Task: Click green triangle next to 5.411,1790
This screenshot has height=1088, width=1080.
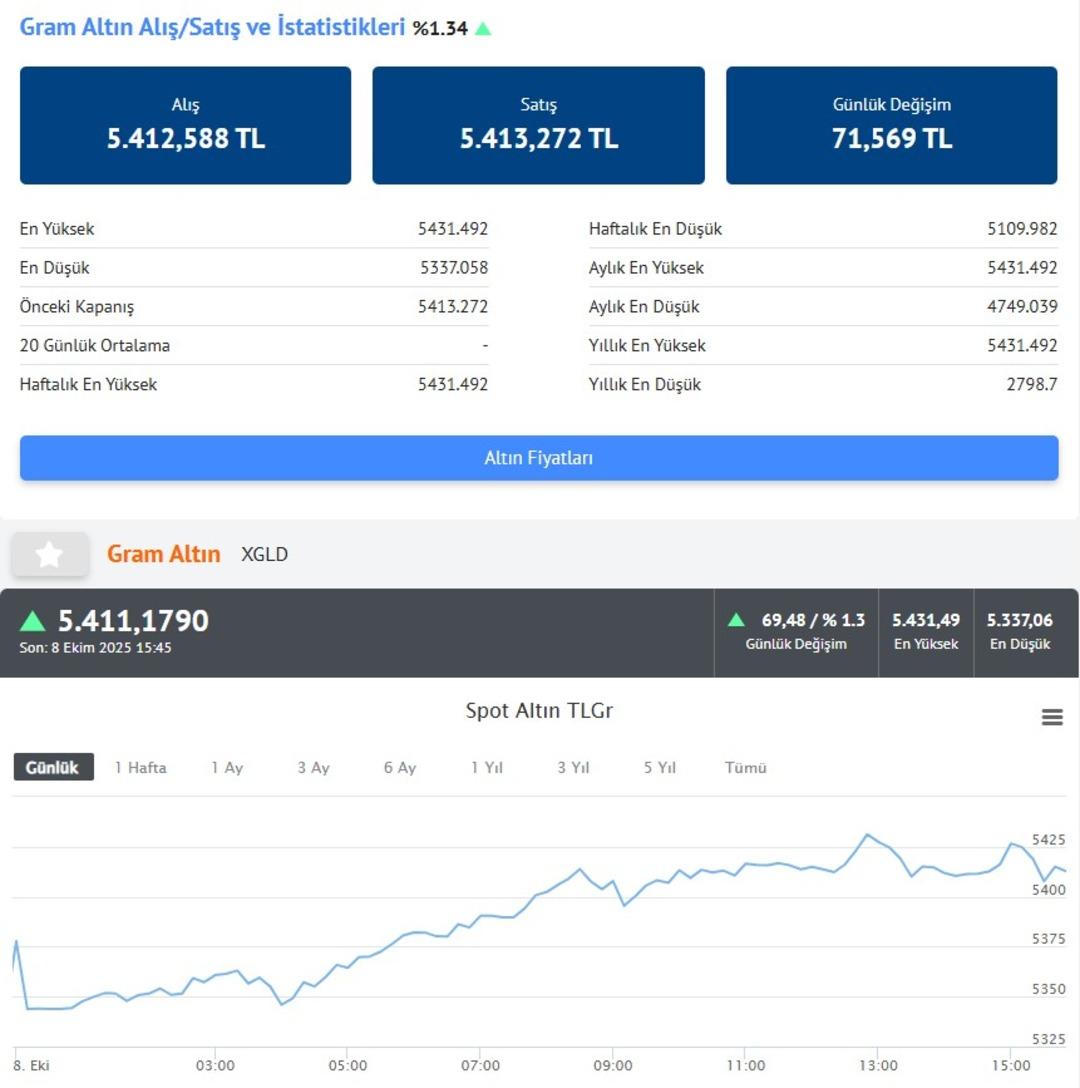Action: click(x=33, y=622)
